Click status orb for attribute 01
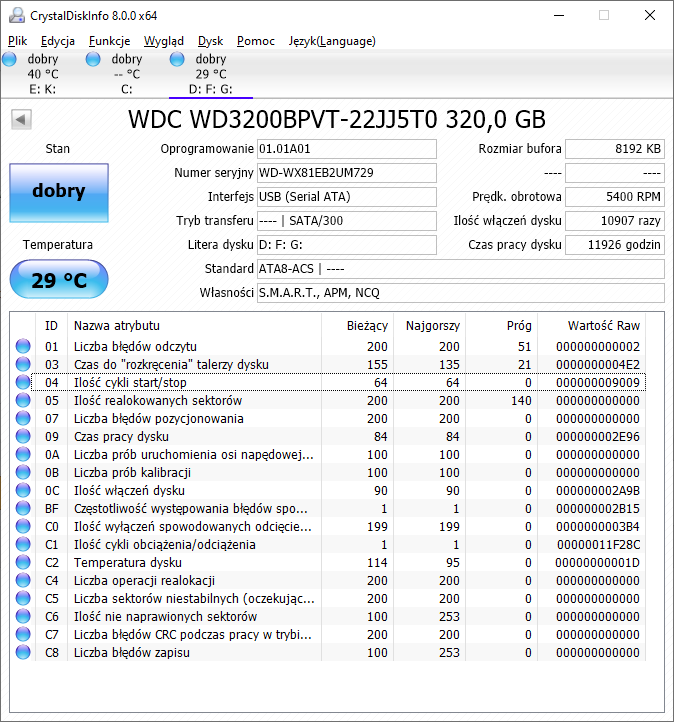The image size is (674, 722). (23, 346)
